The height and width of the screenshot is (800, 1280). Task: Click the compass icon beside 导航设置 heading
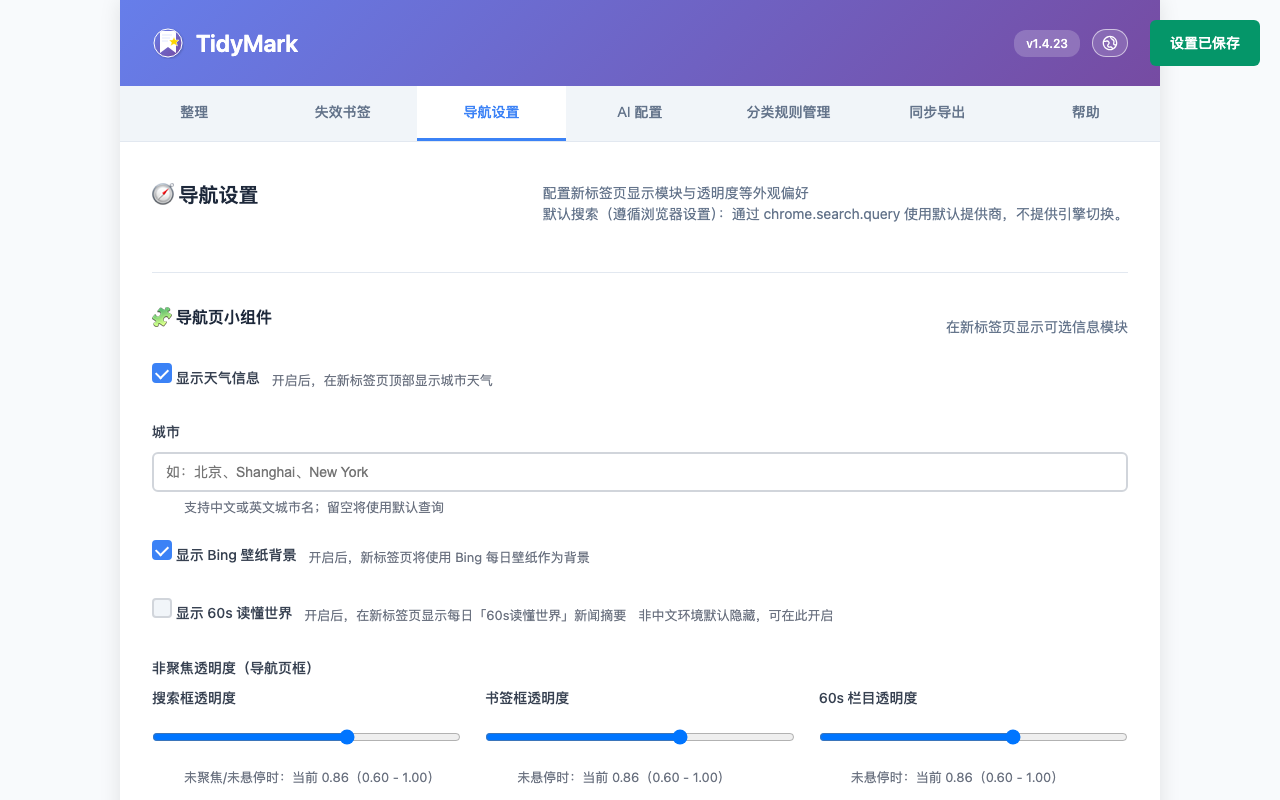tap(163, 194)
